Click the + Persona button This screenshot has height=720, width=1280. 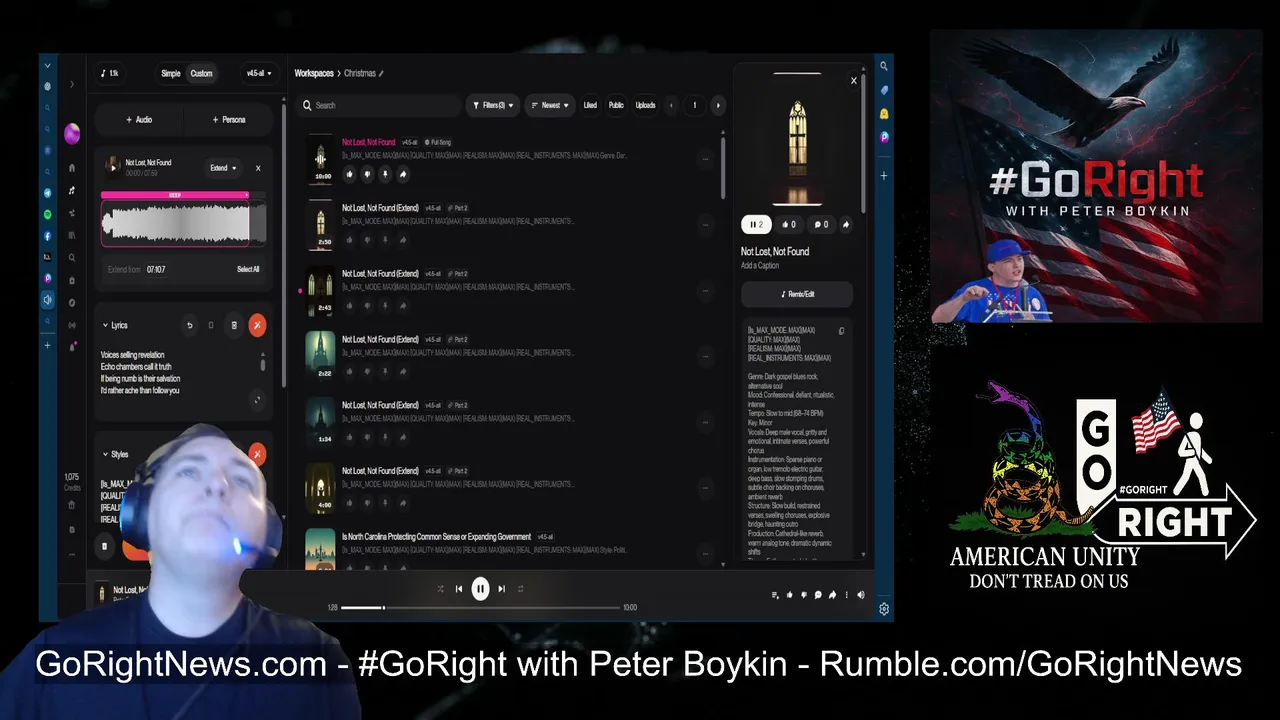click(x=229, y=119)
